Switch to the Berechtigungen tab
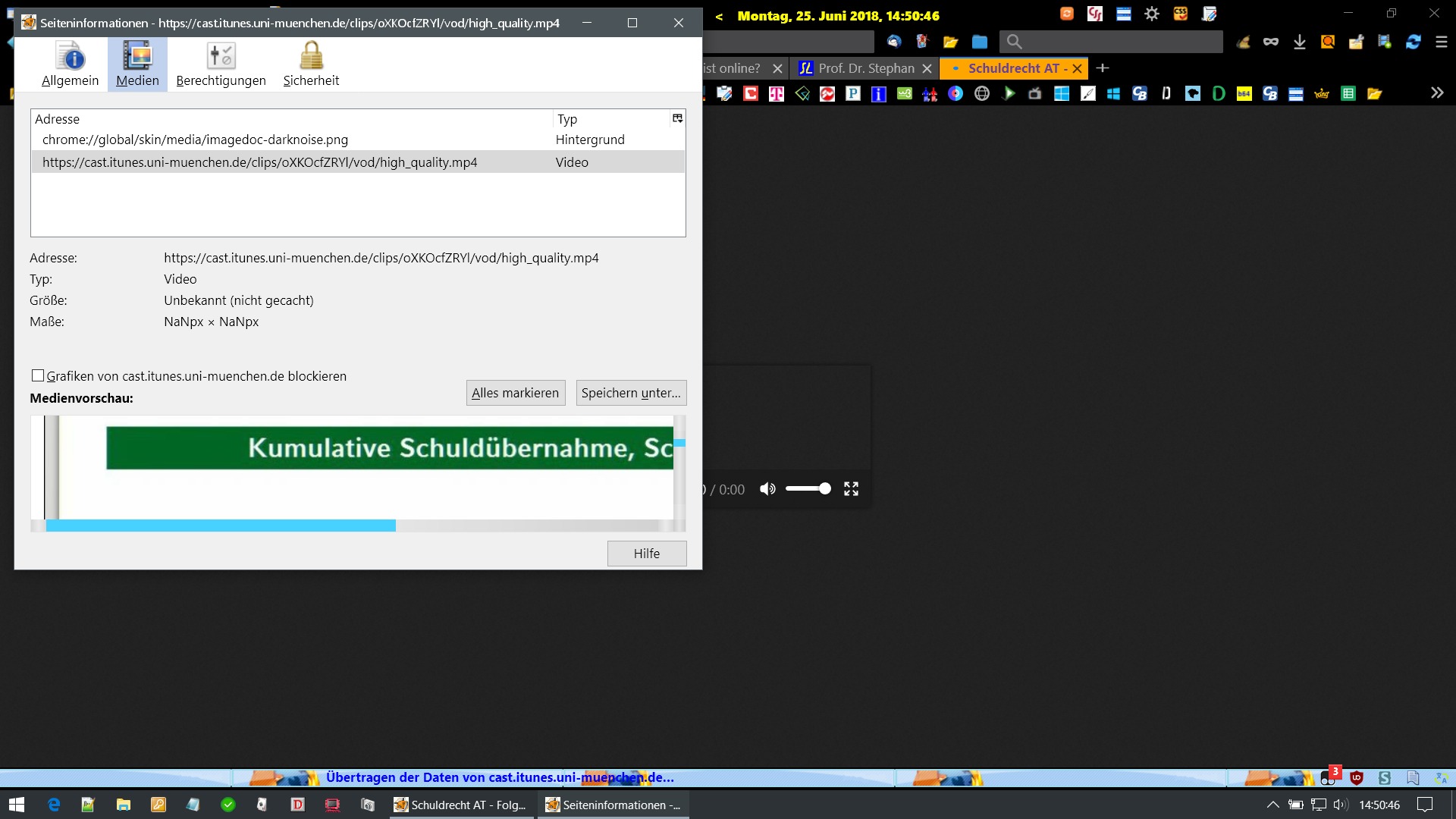1456x819 pixels. (221, 64)
